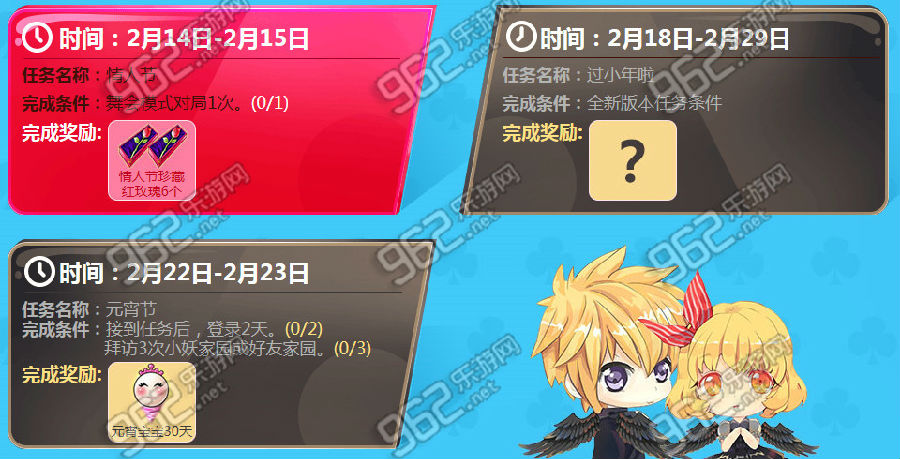Open the red rose gift box reward
The height and width of the screenshot is (459, 900).
152,161
